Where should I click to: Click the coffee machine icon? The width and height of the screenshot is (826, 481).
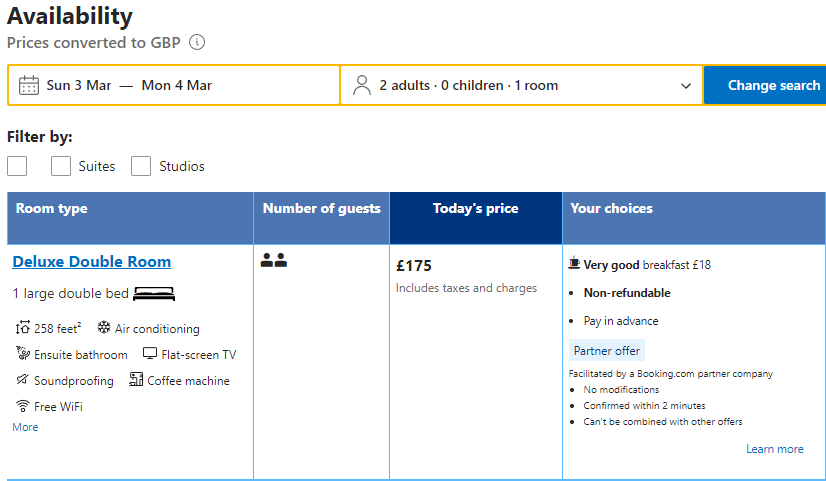[x=136, y=380]
